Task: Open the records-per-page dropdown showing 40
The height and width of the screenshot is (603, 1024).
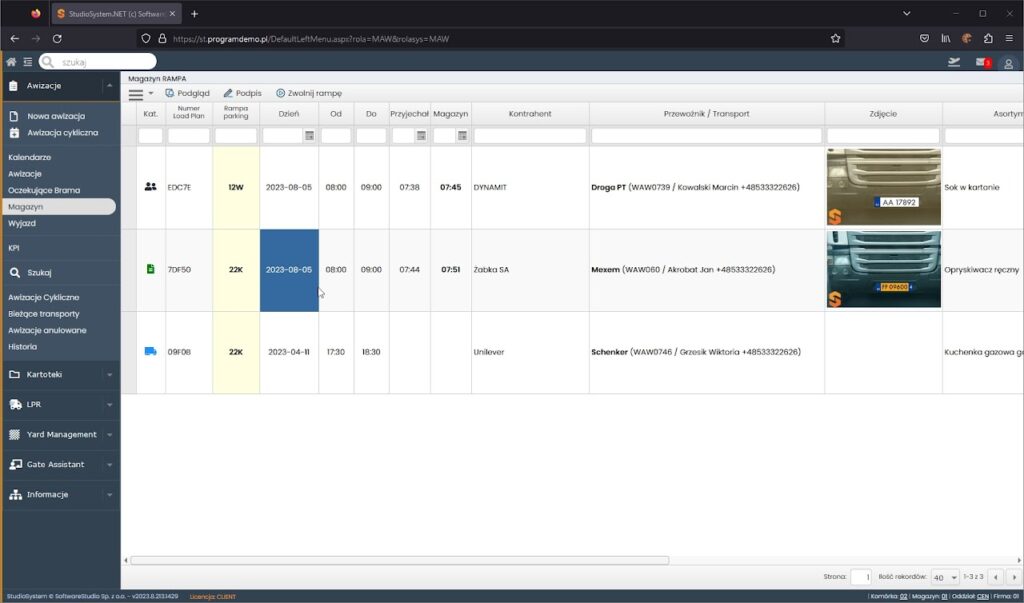Action: tap(944, 577)
